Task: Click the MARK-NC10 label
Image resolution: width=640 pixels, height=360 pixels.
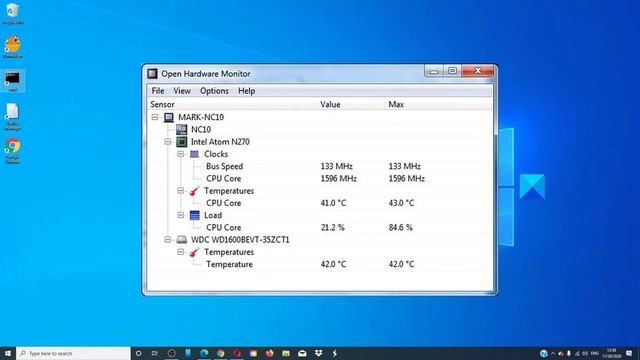Action: [201, 117]
